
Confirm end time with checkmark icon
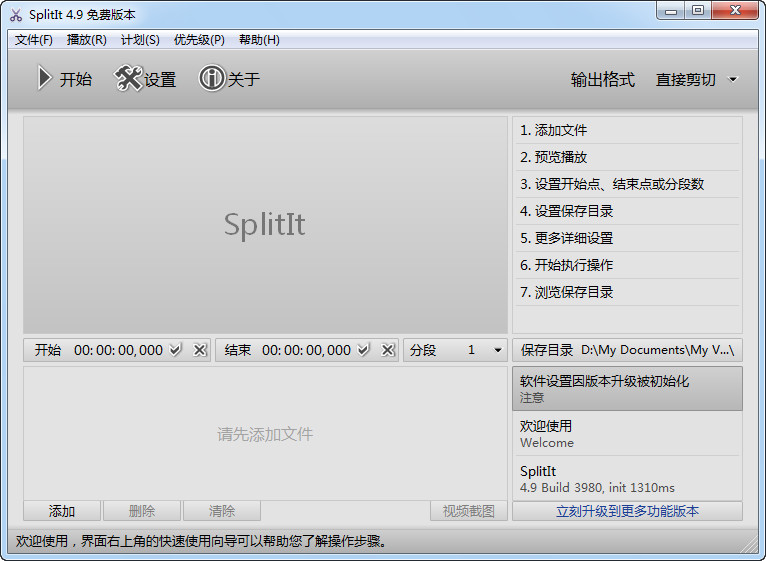coord(363,350)
